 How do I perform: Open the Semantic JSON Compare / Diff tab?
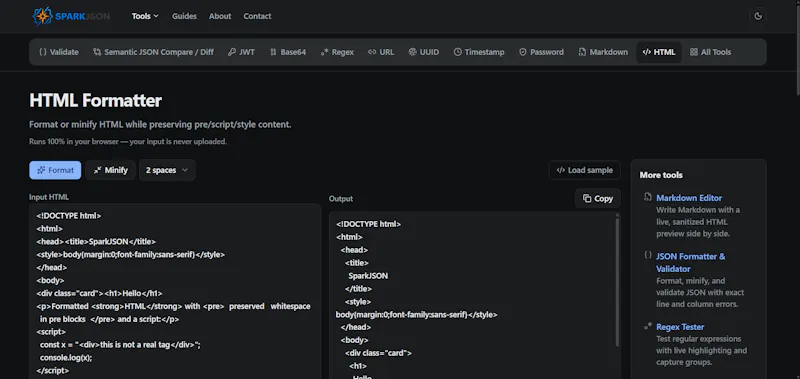point(153,52)
